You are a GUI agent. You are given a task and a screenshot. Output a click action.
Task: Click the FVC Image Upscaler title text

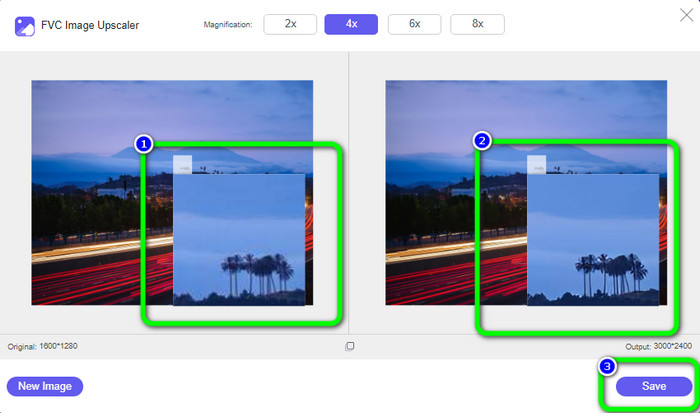pyautogui.click(x=93, y=25)
